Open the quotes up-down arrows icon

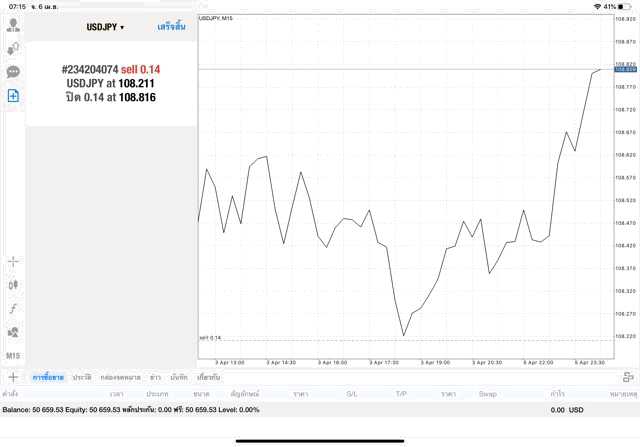click(x=13, y=48)
